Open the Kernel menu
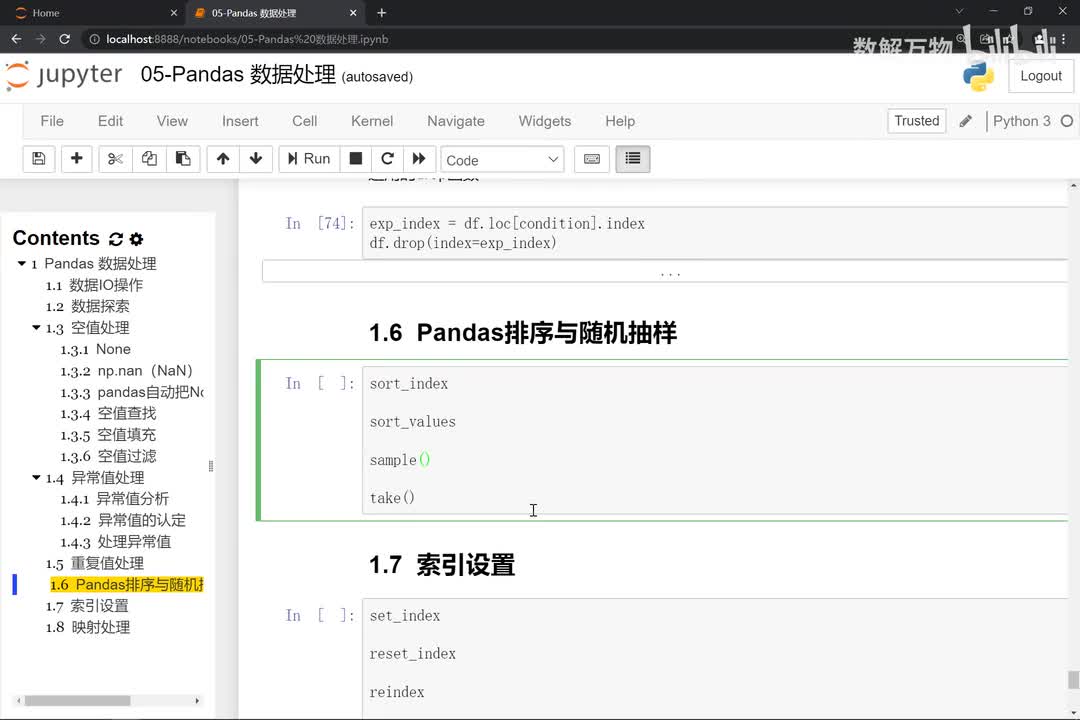The width and height of the screenshot is (1080, 720). 372,121
